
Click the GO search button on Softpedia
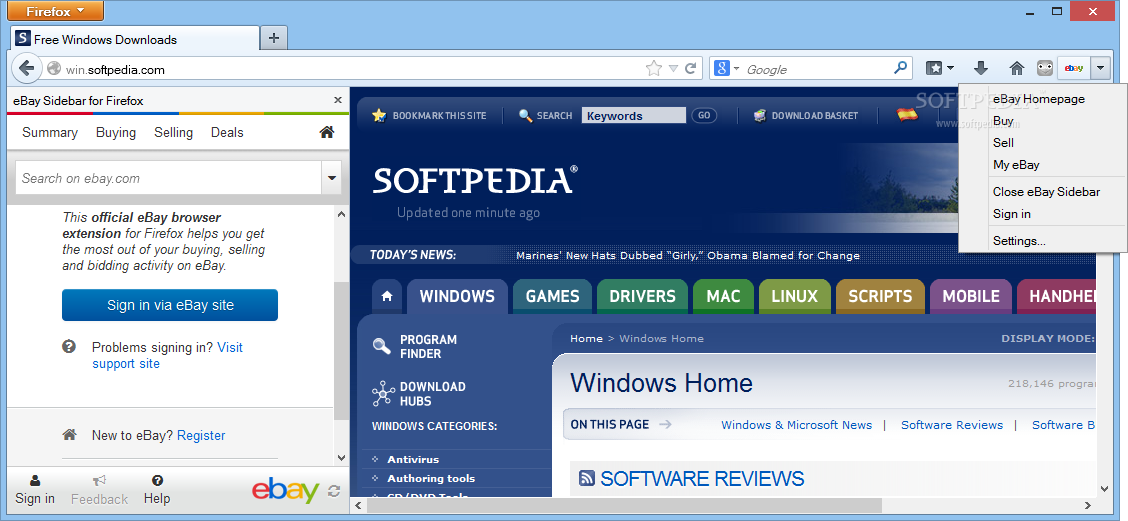point(704,115)
